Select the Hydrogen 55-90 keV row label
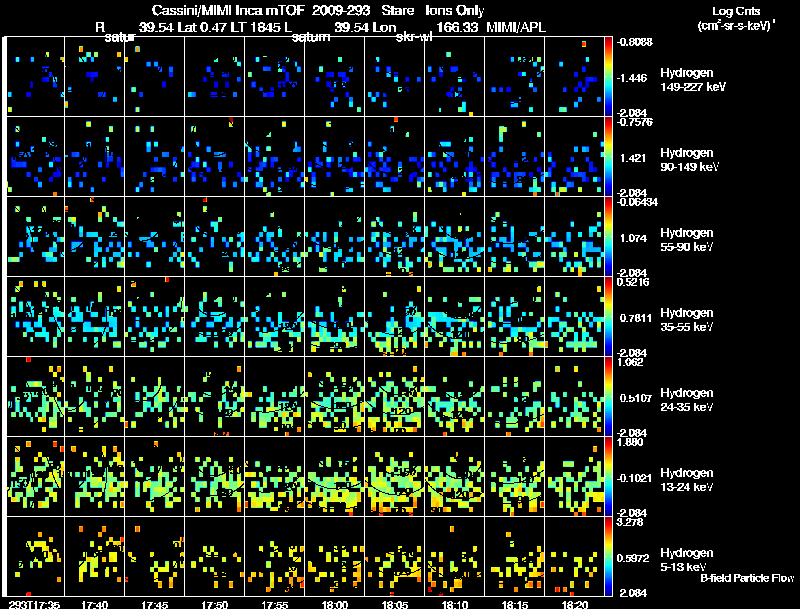 [687, 240]
